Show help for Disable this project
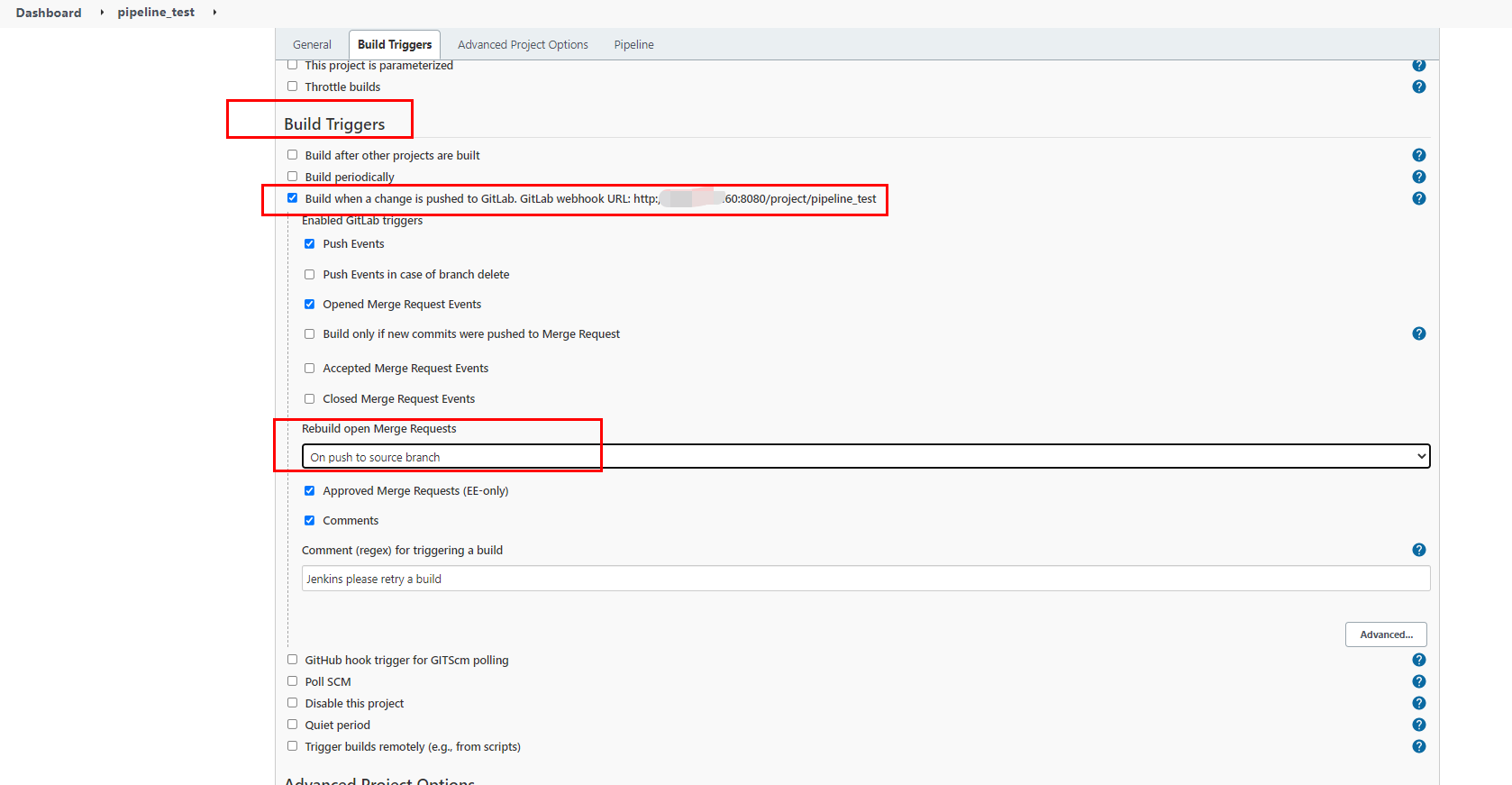Screen dimensions: 1512x785 (x=1419, y=703)
